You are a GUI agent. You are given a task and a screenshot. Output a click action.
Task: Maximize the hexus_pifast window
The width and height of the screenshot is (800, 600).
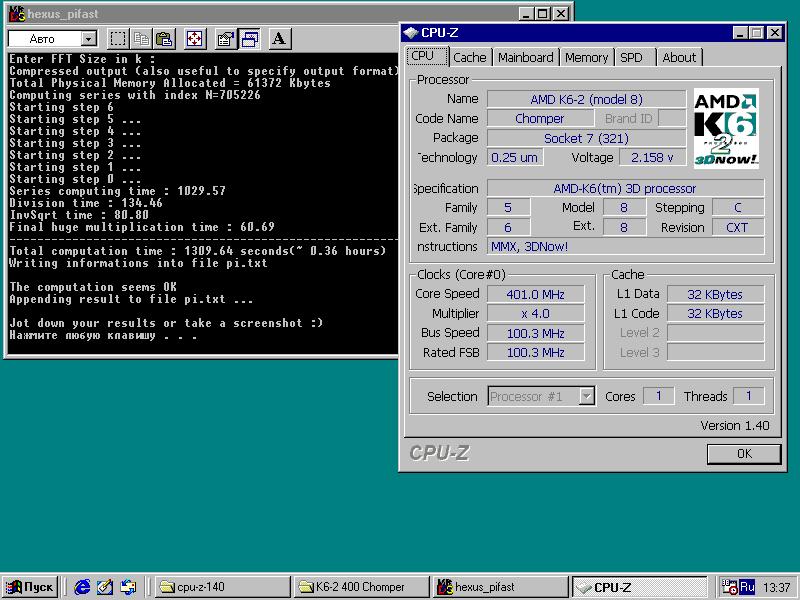click(x=543, y=14)
